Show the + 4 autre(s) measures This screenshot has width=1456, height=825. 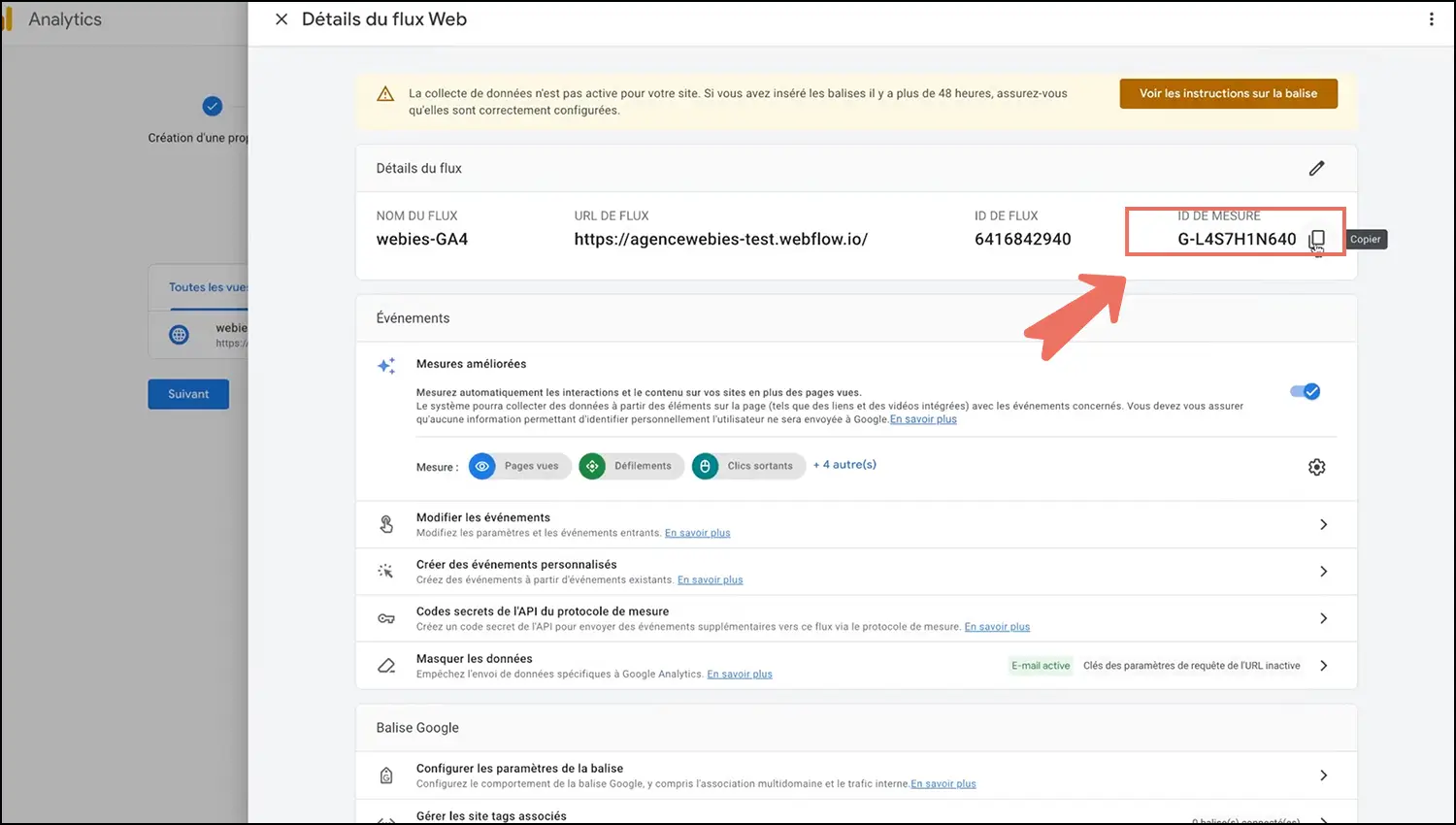coord(844,465)
